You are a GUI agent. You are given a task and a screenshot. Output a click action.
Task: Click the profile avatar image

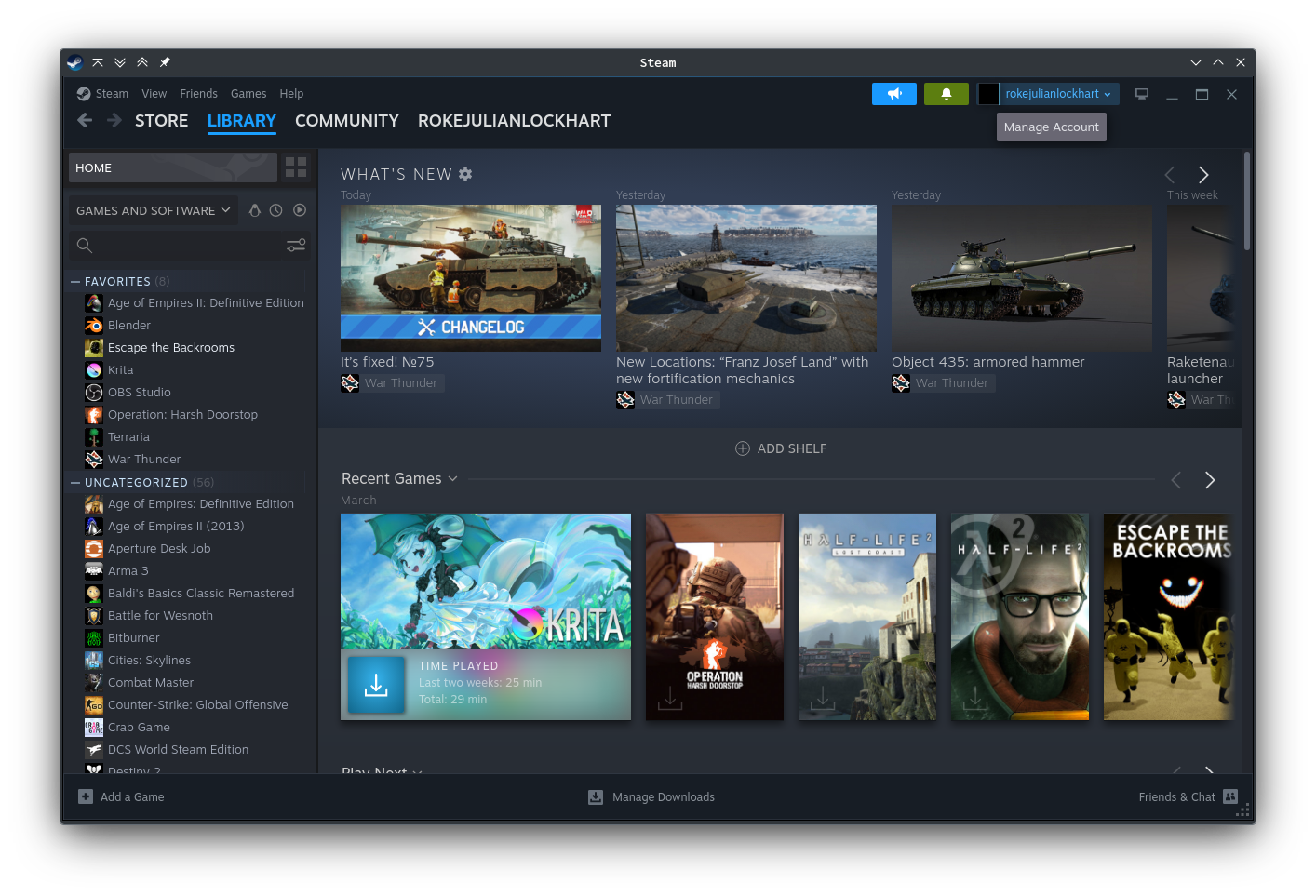pyautogui.click(x=988, y=94)
